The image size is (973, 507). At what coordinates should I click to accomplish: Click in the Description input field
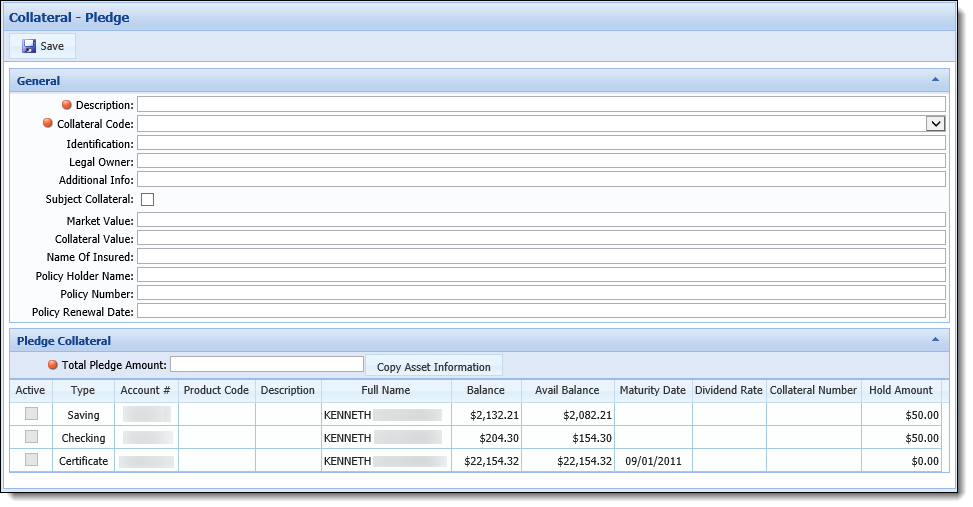pyautogui.click(x=541, y=104)
